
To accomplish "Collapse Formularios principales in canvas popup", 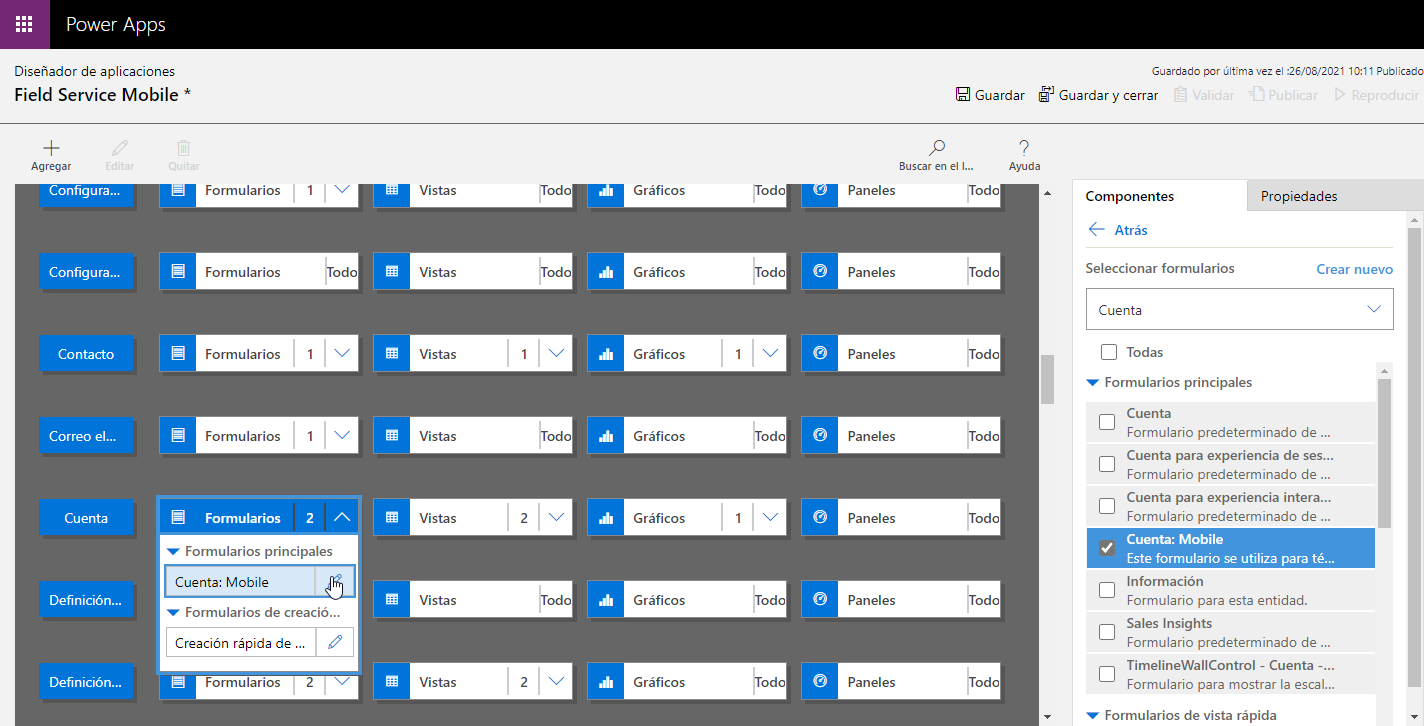I will click(173, 551).
